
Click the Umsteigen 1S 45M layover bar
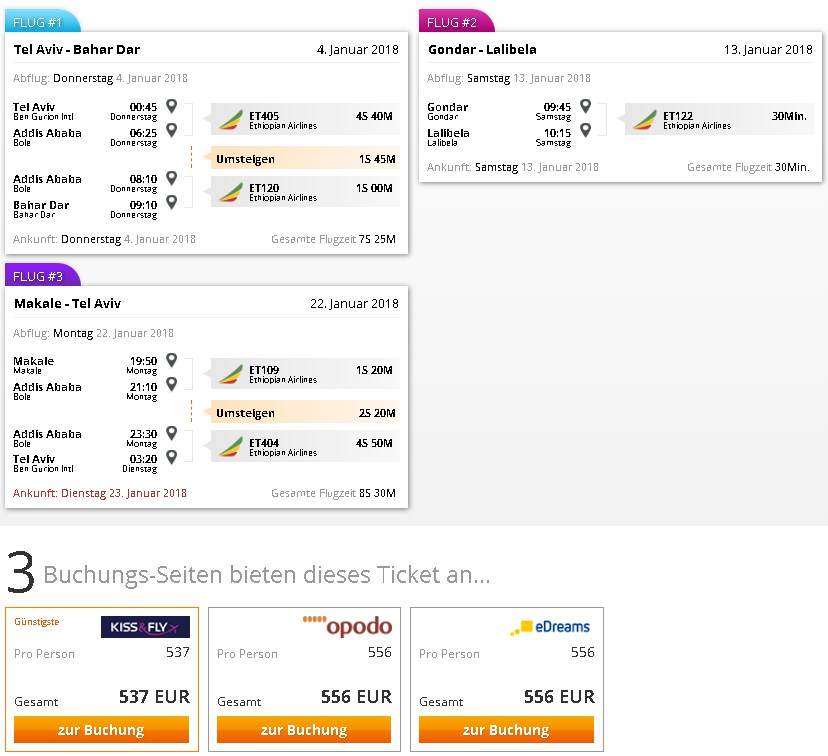[305, 158]
